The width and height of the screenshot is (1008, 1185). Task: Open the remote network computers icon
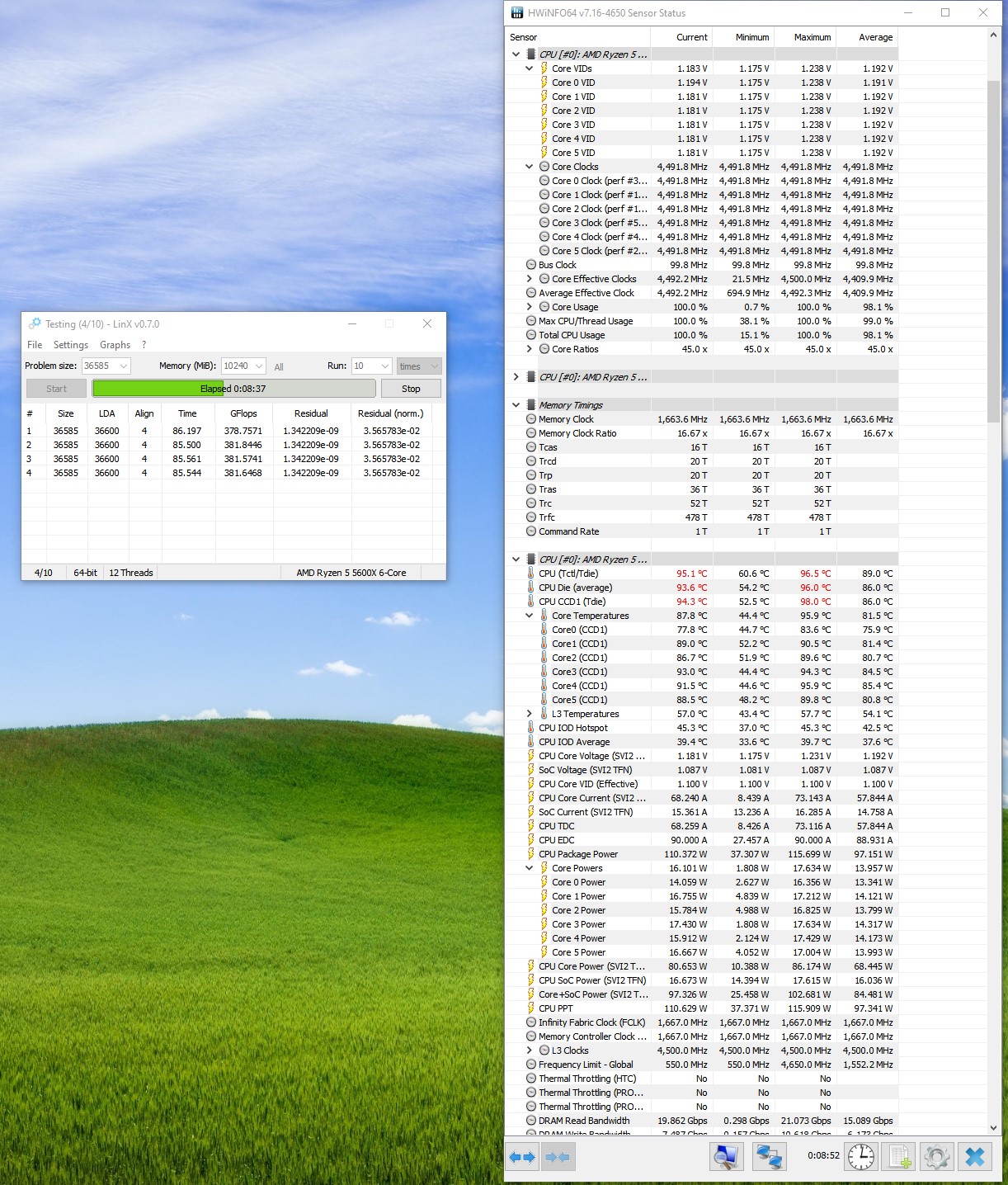769,1157
